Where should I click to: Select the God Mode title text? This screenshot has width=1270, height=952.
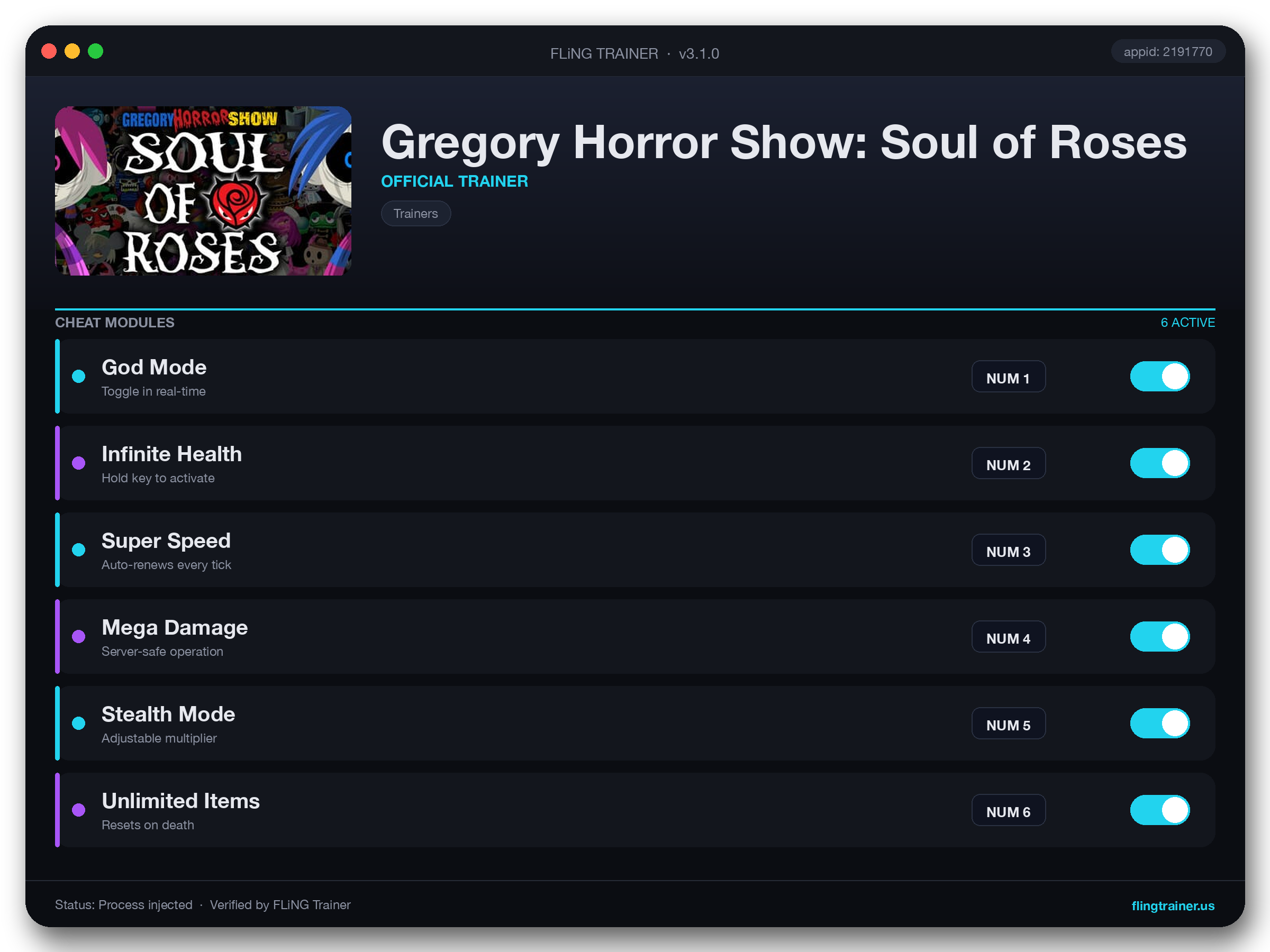coord(154,367)
